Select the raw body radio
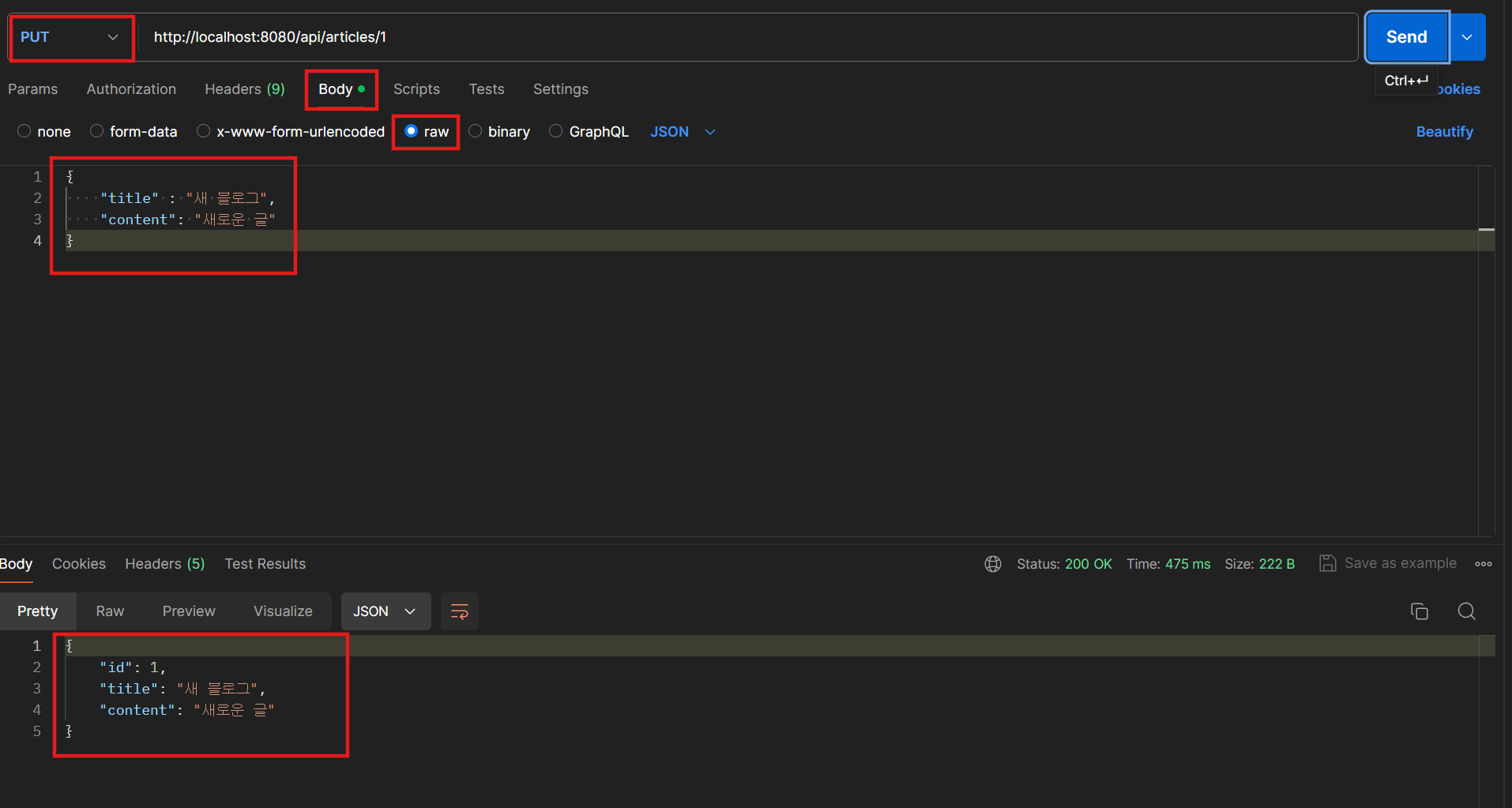 pyautogui.click(x=411, y=131)
